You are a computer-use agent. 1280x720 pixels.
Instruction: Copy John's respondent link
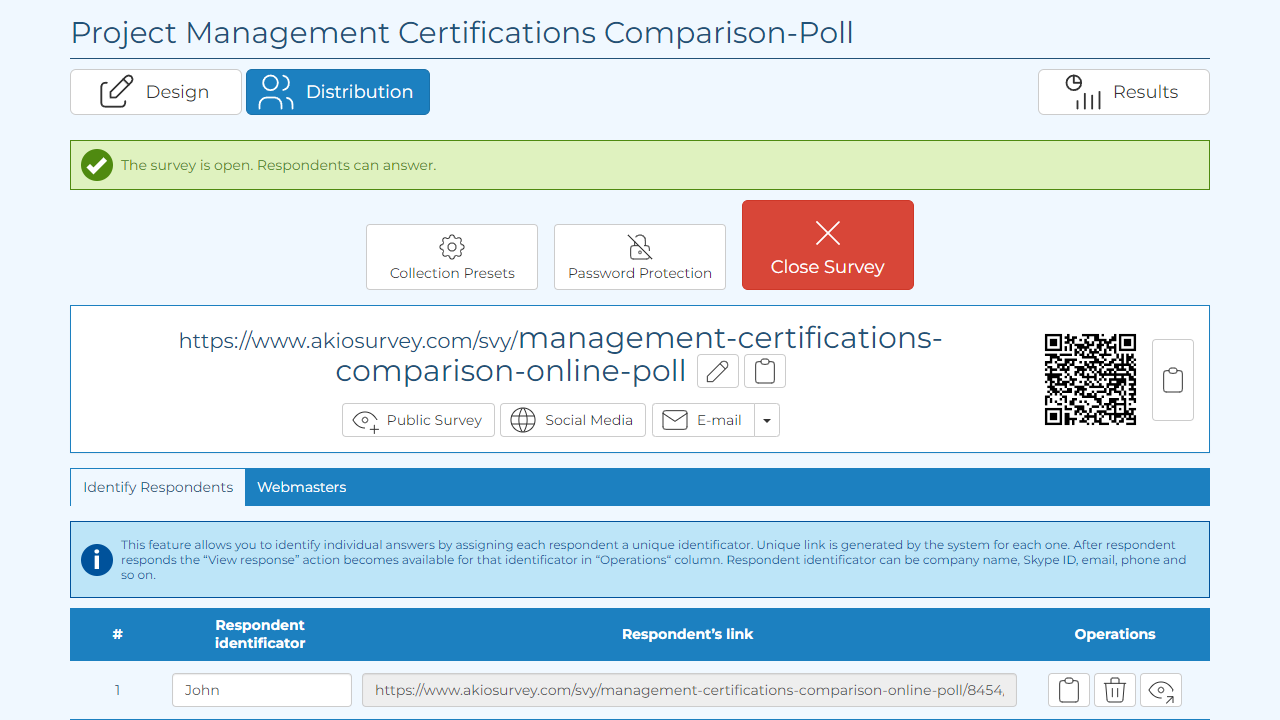(x=1069, y=690)
